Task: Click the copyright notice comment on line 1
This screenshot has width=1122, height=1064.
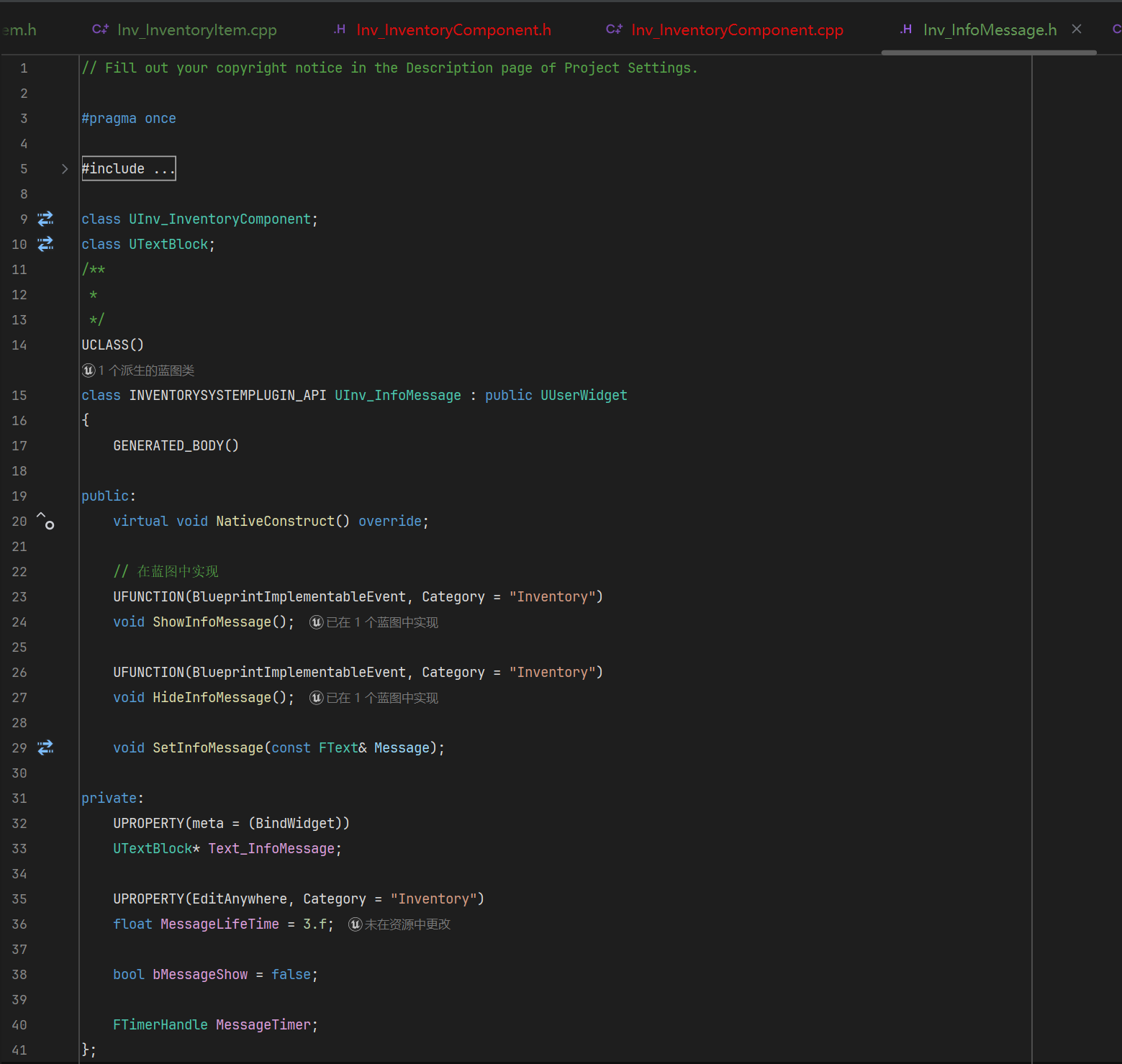Action: 390,68
